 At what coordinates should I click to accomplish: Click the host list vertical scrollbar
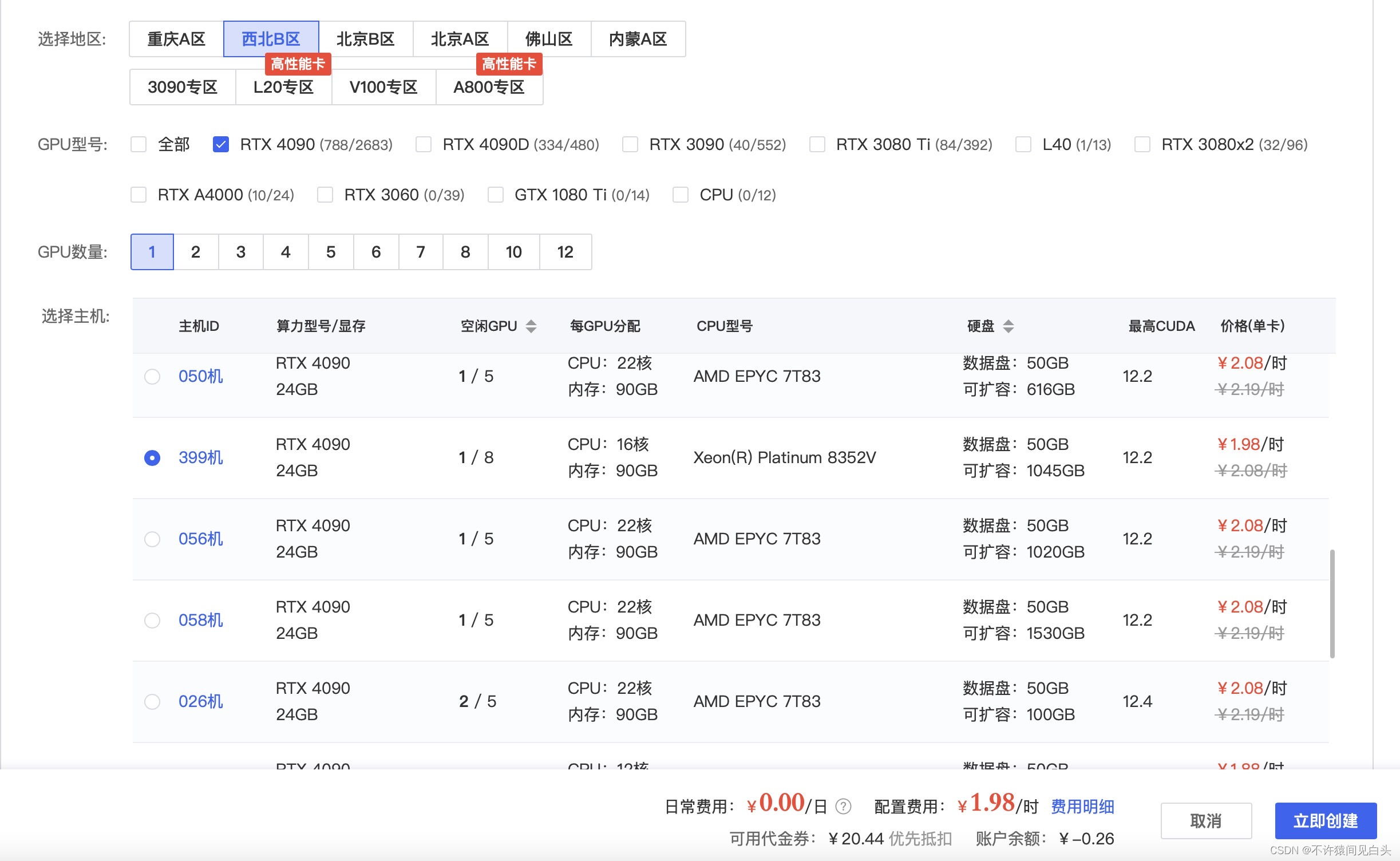1332,604
